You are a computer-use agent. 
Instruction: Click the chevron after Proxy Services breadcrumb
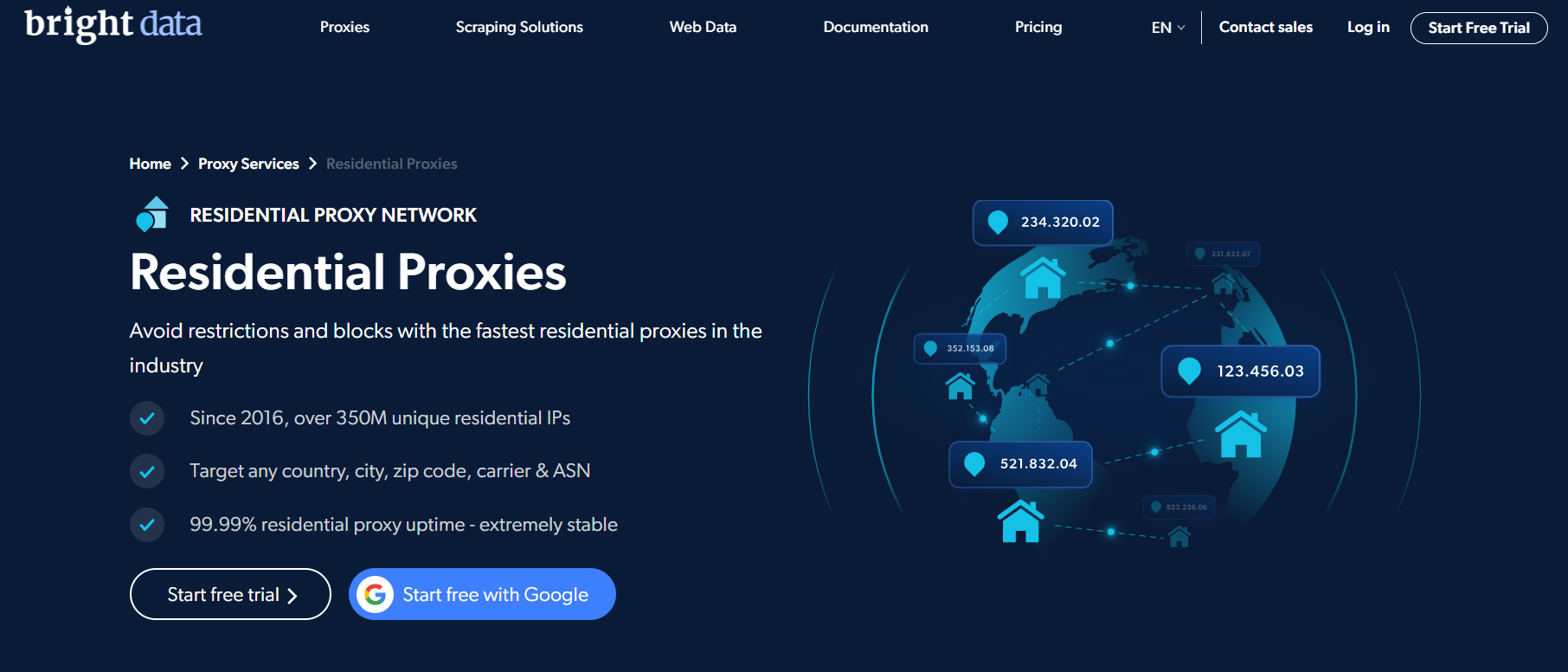click(312, 164)
